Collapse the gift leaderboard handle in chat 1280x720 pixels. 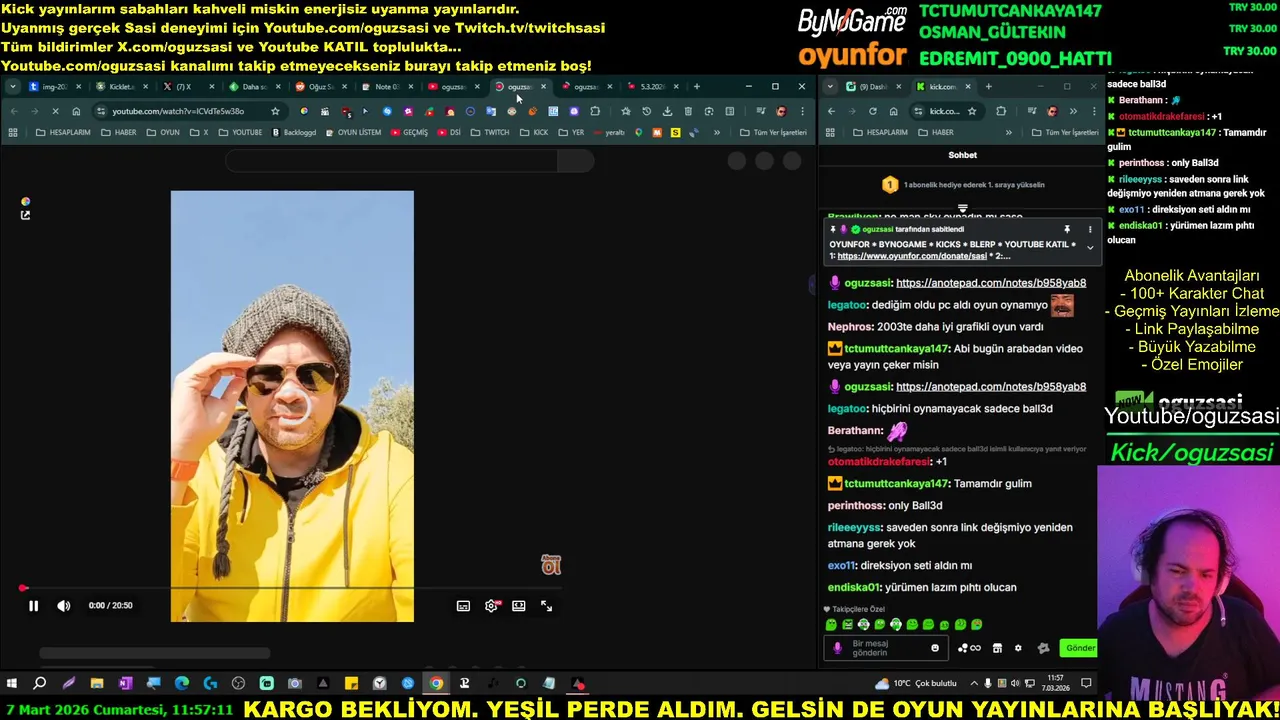click(x=963, y=208)
